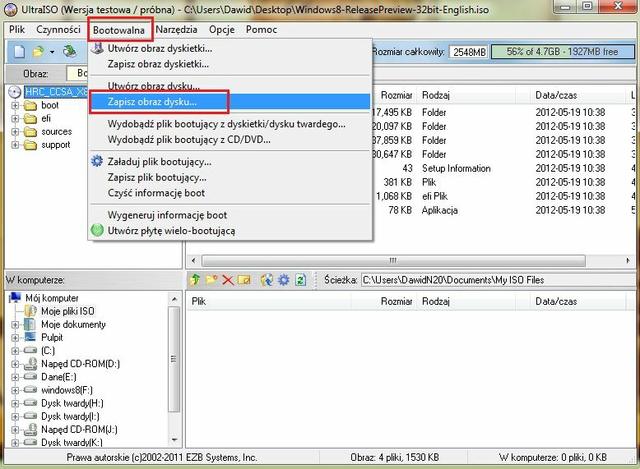Image resolution: width=640 pixels, height=469 pixels.
Task: Click the new folder icon in the local toolbar
Action: (212, 280)
